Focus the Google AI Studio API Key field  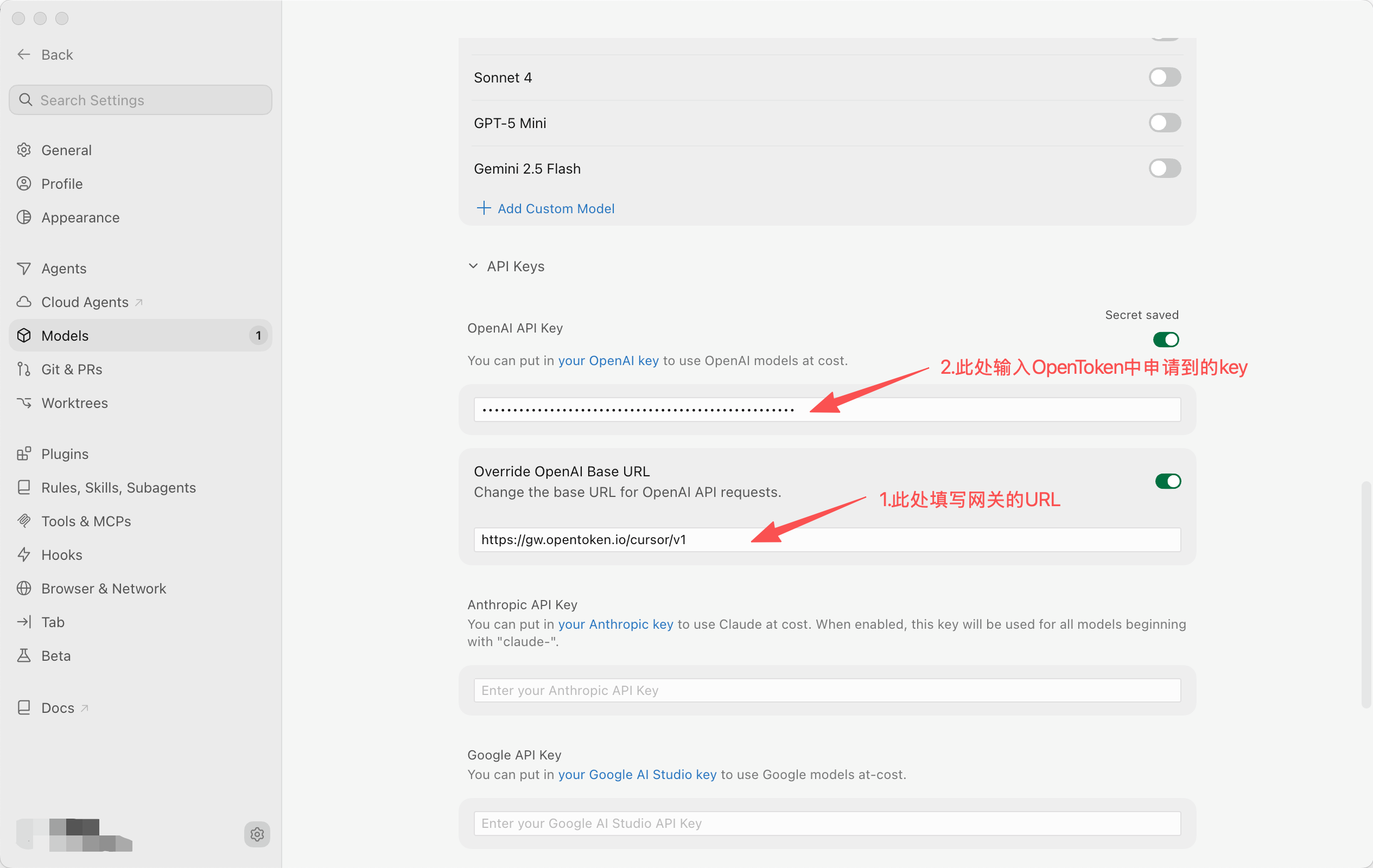point(827,824)
